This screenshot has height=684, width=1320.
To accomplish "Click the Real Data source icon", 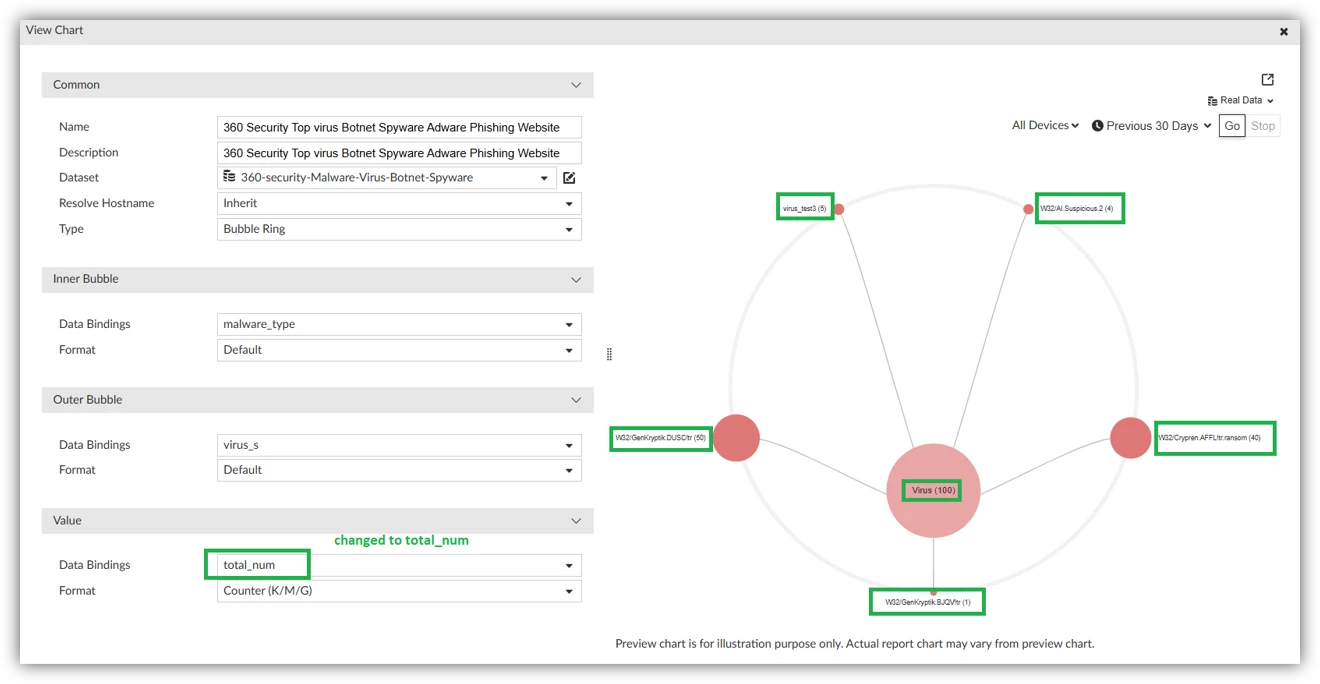I will 1212,101.
